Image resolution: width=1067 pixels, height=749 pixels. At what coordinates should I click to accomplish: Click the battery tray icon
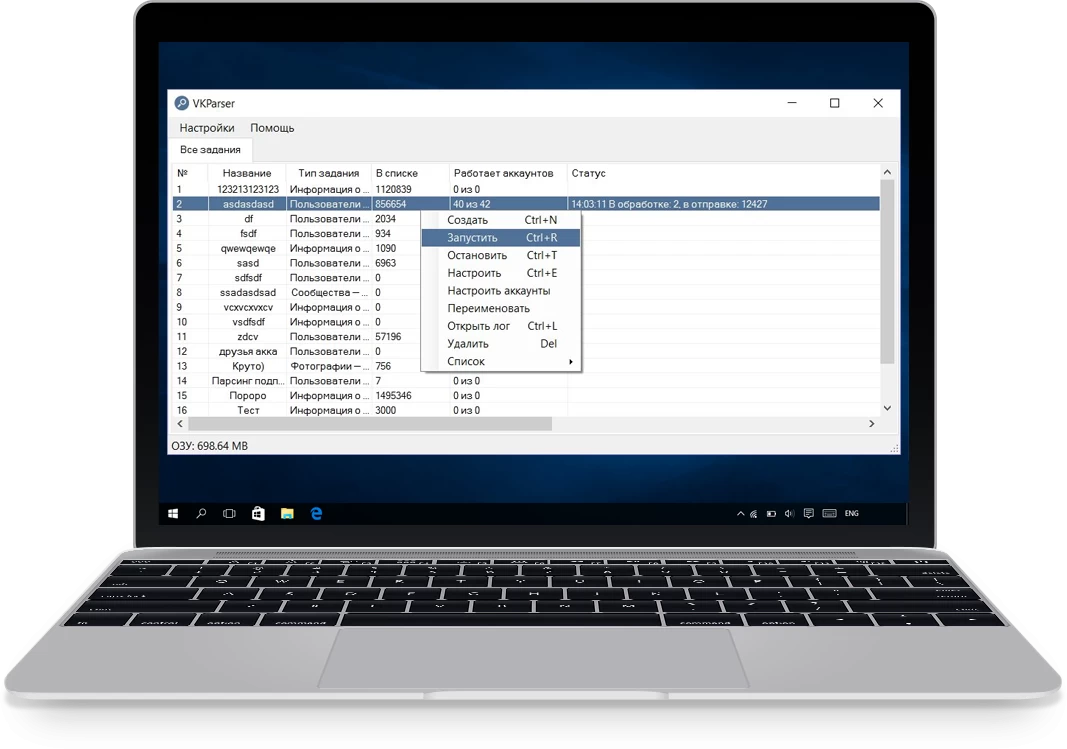click(772, 514)
